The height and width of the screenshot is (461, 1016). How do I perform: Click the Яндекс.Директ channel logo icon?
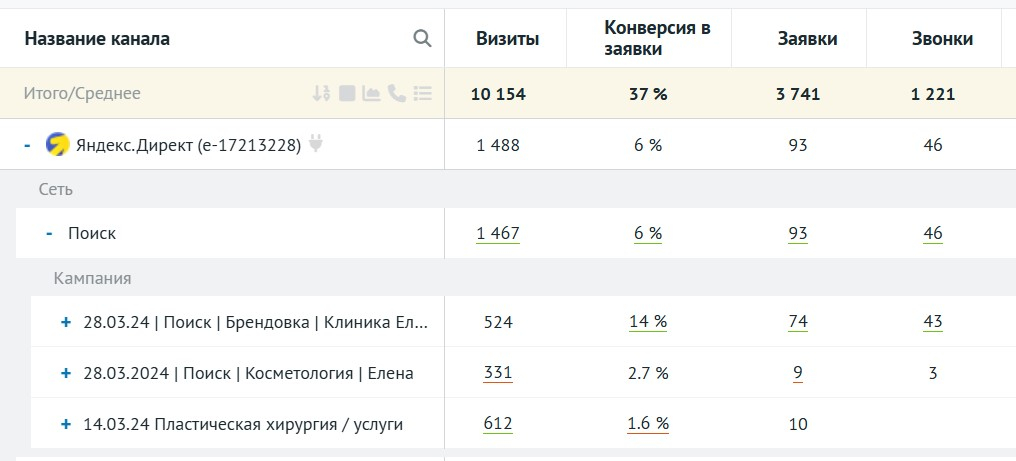click(x=57, y=145)
